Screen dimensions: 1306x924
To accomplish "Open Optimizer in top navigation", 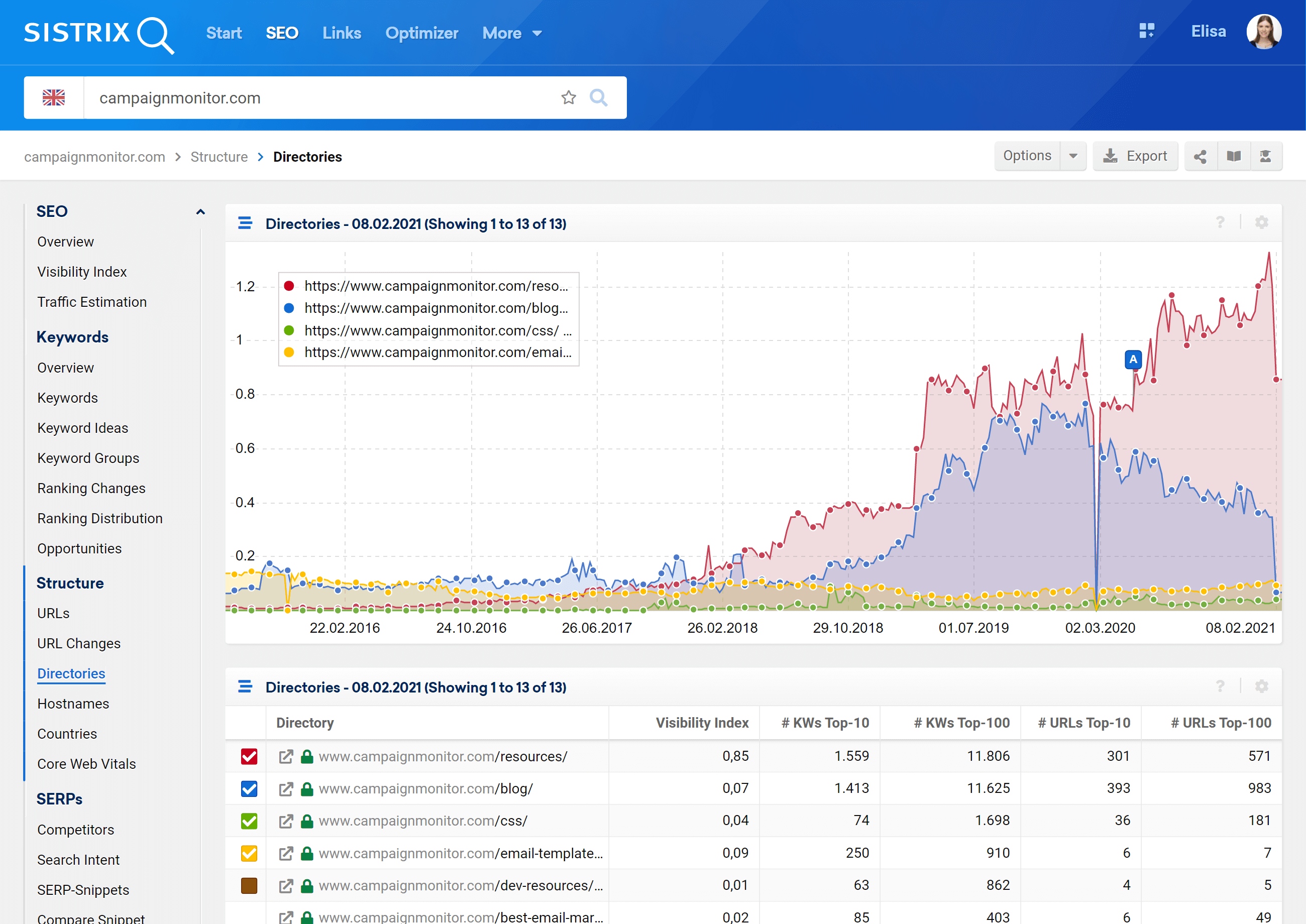I will point(421,34).
